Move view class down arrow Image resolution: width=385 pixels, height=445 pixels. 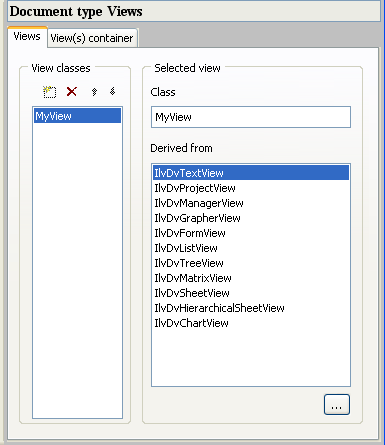click(113, 91)
